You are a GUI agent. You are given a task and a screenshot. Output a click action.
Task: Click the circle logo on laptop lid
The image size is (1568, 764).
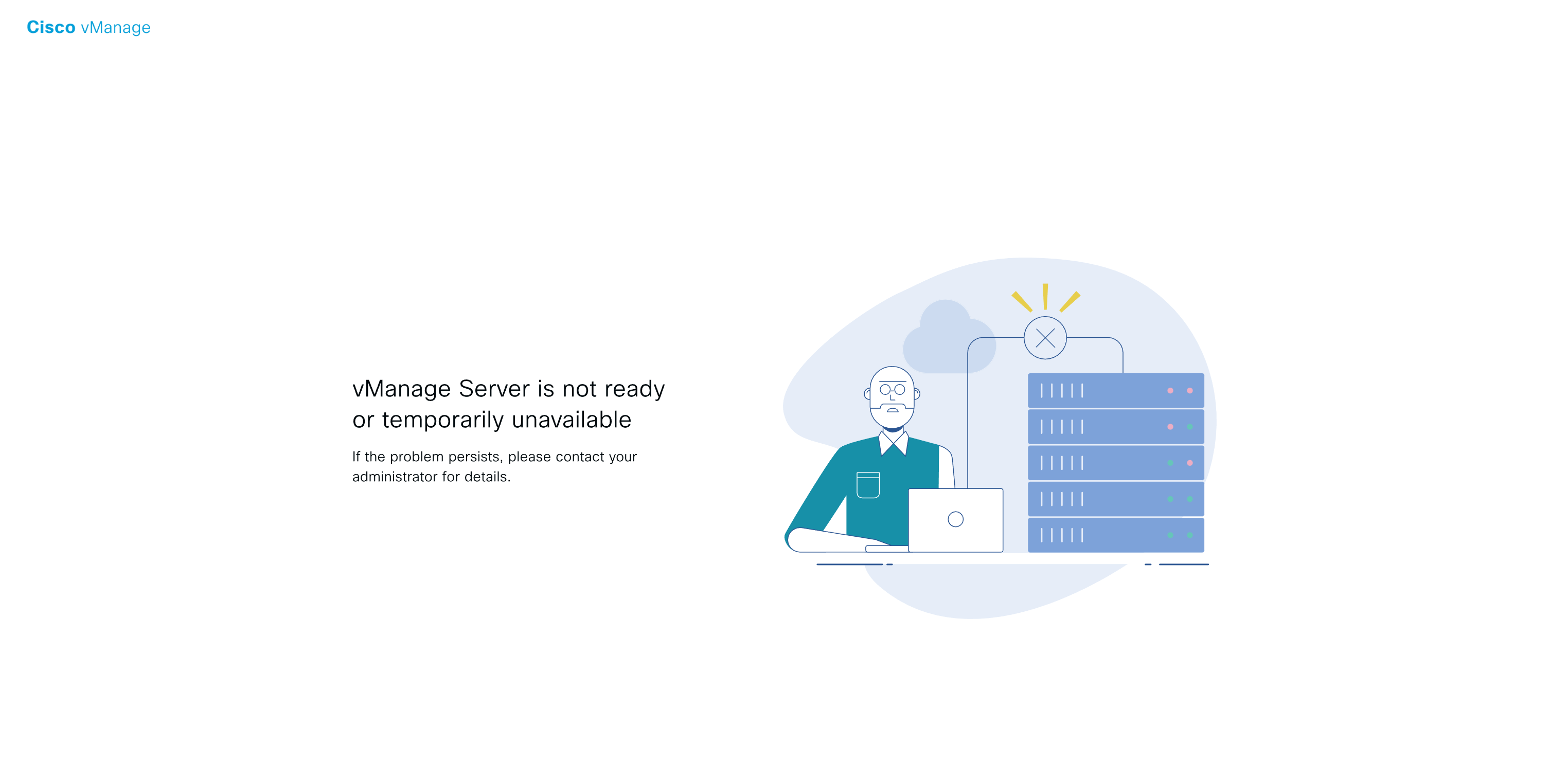pos(955,519)
